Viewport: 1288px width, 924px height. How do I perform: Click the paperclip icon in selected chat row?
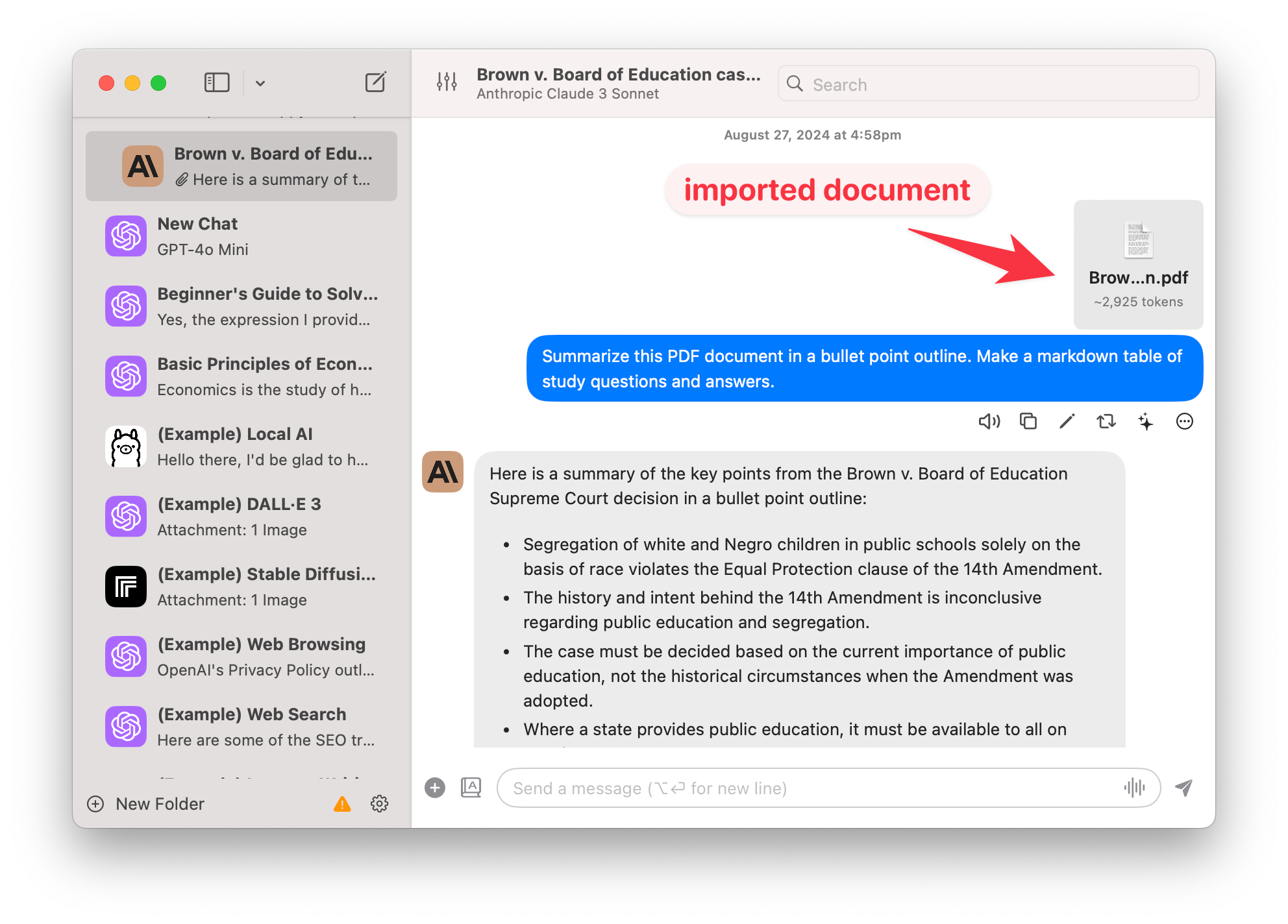182,180
